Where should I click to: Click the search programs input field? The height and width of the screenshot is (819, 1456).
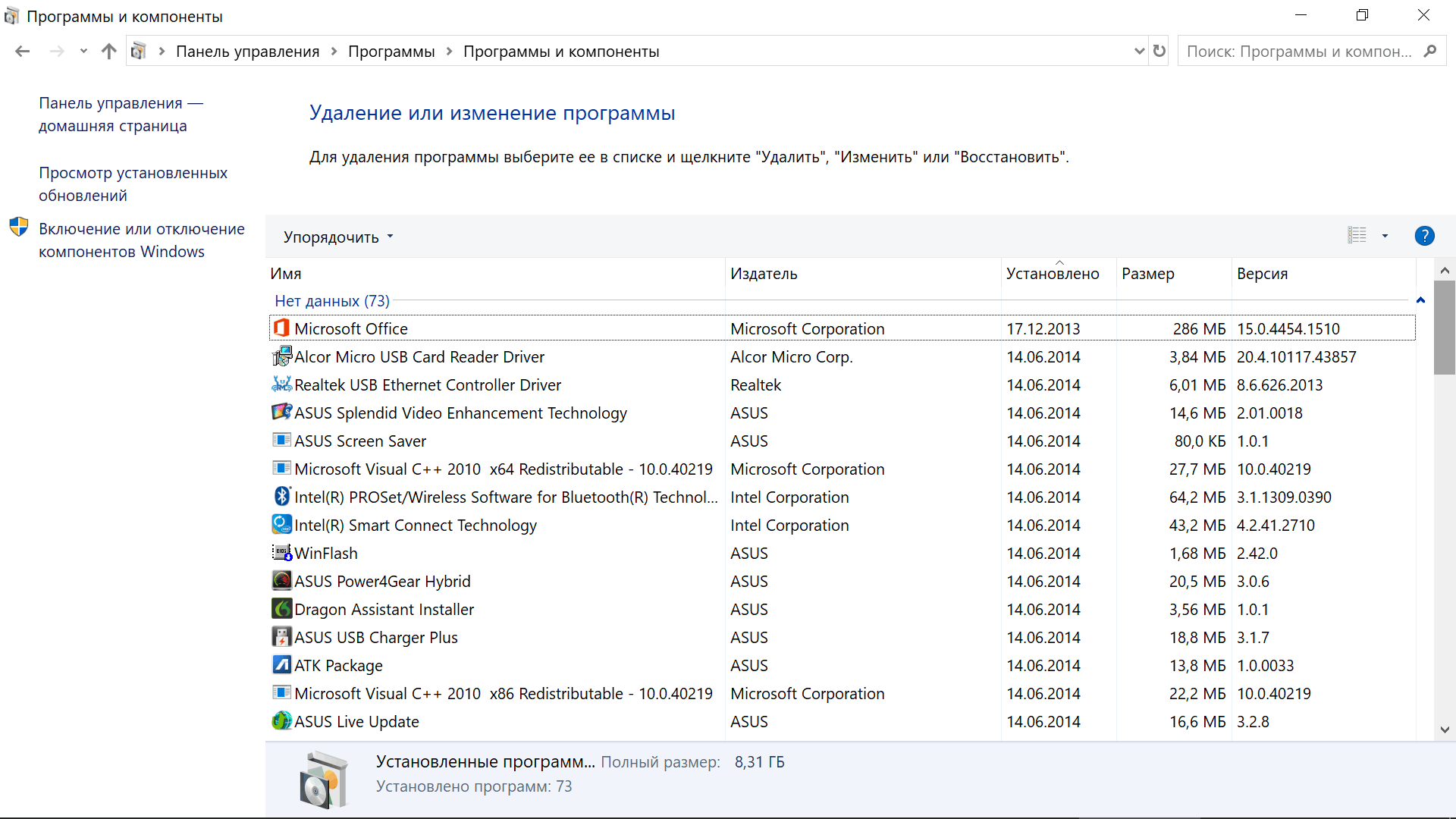pyautogui.click(x=1298, y=52)
